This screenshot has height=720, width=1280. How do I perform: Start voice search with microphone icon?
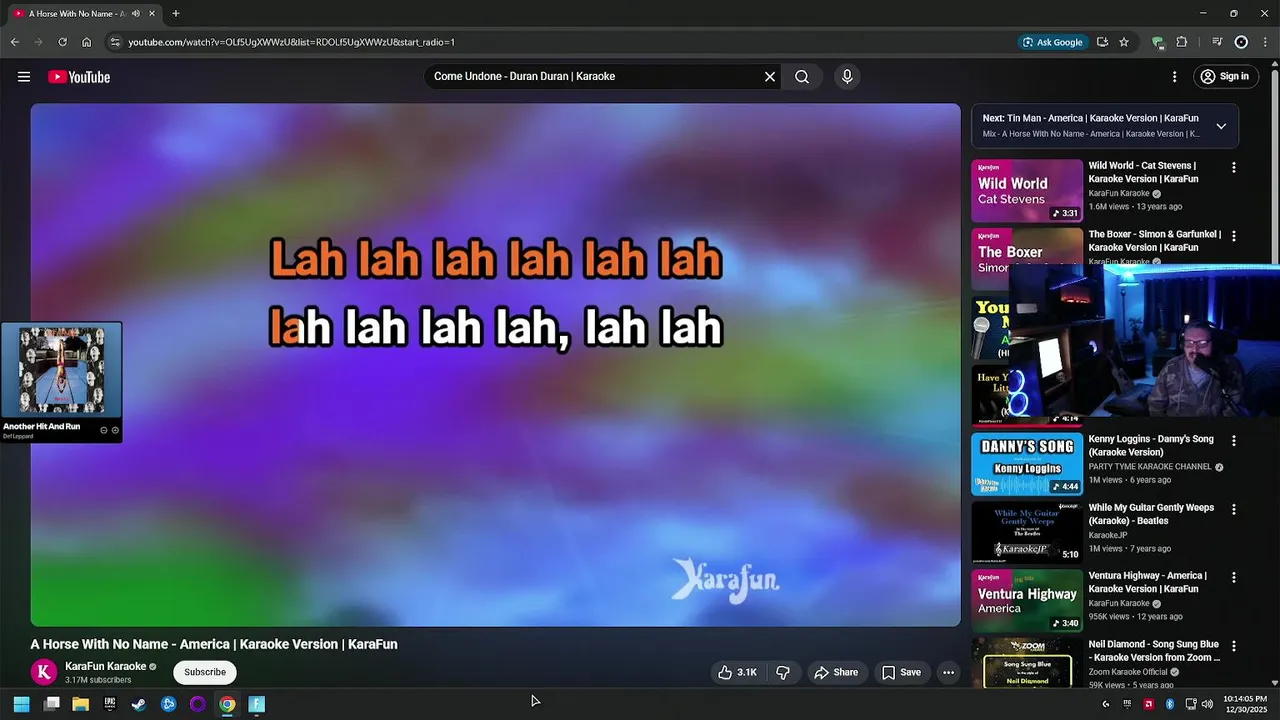[x=847, y=77]
